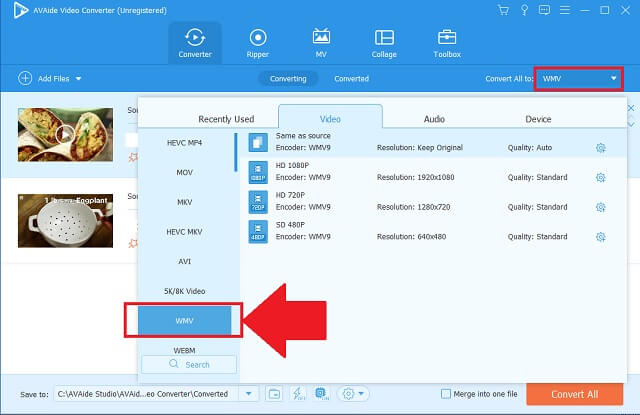Viewport: 640px width, 415px height.
Task: Open the Ripper module
Action: [x=258, y=43]
